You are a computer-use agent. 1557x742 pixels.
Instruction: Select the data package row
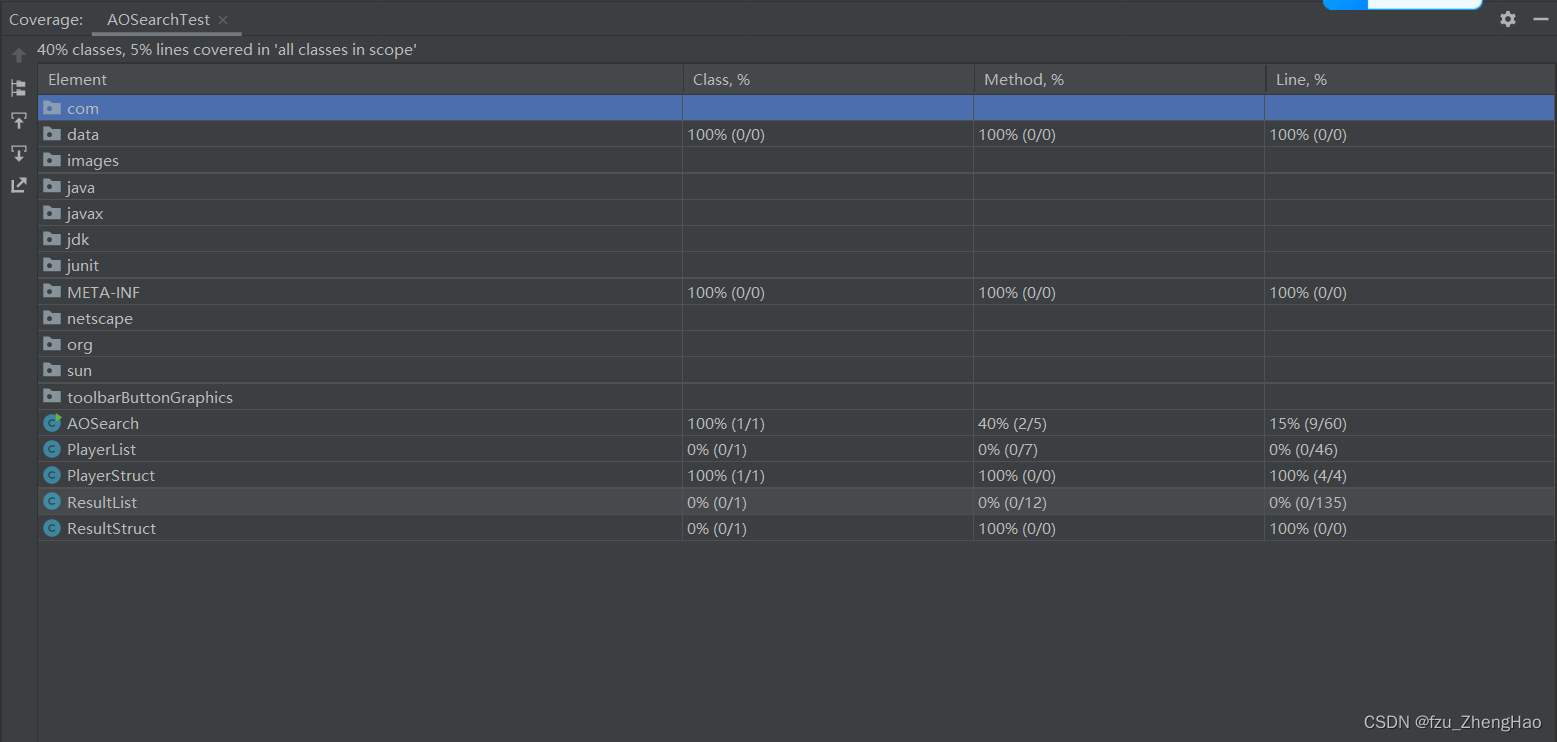click(x=796, y=134)
